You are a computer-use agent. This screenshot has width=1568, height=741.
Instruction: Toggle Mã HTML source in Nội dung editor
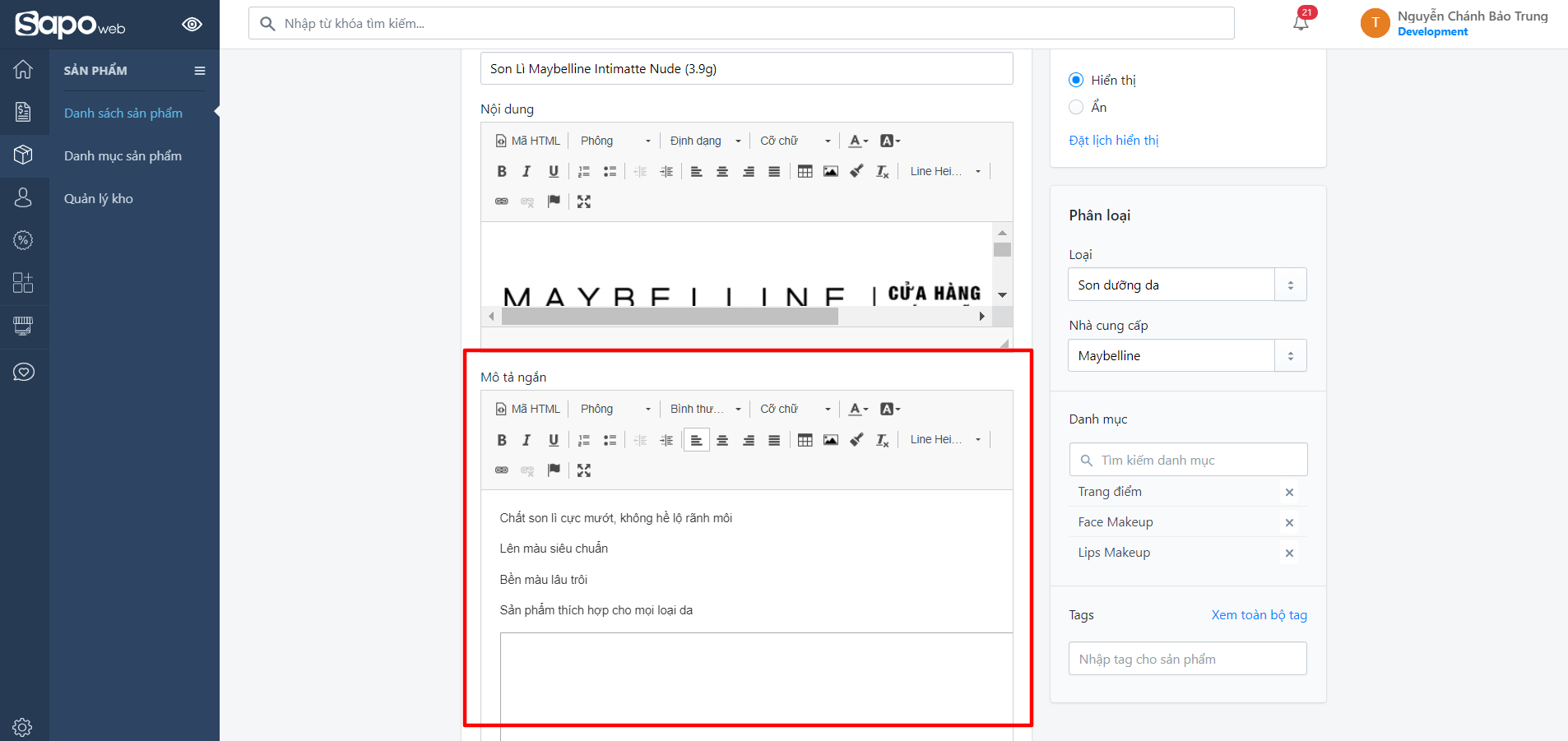pyautogui.click(x=528, y=141)
